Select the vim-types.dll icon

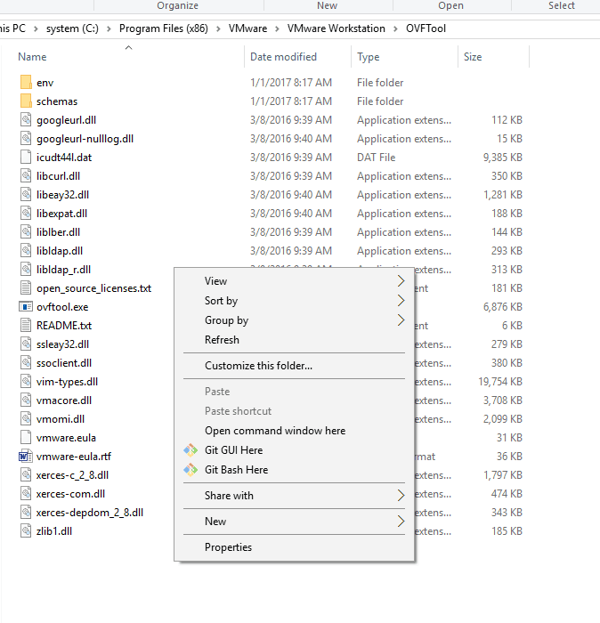(x=25, y=381)
